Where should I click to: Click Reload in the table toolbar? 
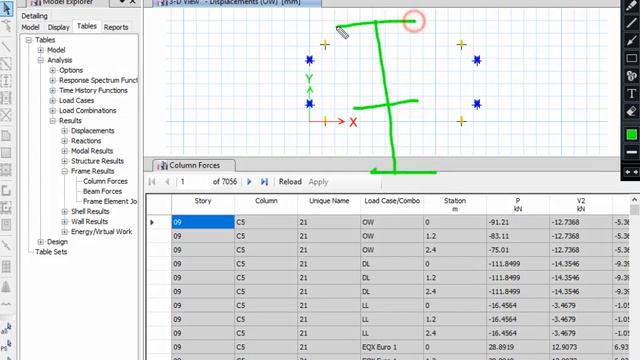[290, 182]
